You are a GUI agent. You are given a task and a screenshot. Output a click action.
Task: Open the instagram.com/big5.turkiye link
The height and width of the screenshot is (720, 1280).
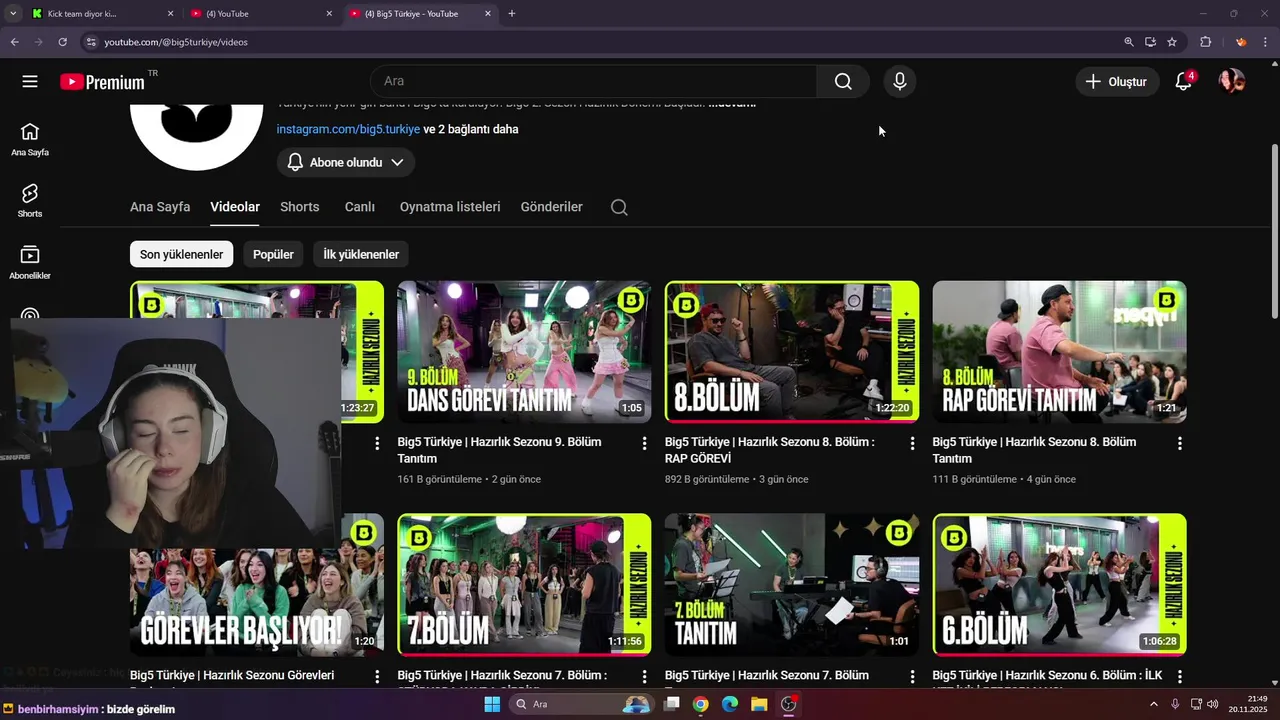[348, 129]
